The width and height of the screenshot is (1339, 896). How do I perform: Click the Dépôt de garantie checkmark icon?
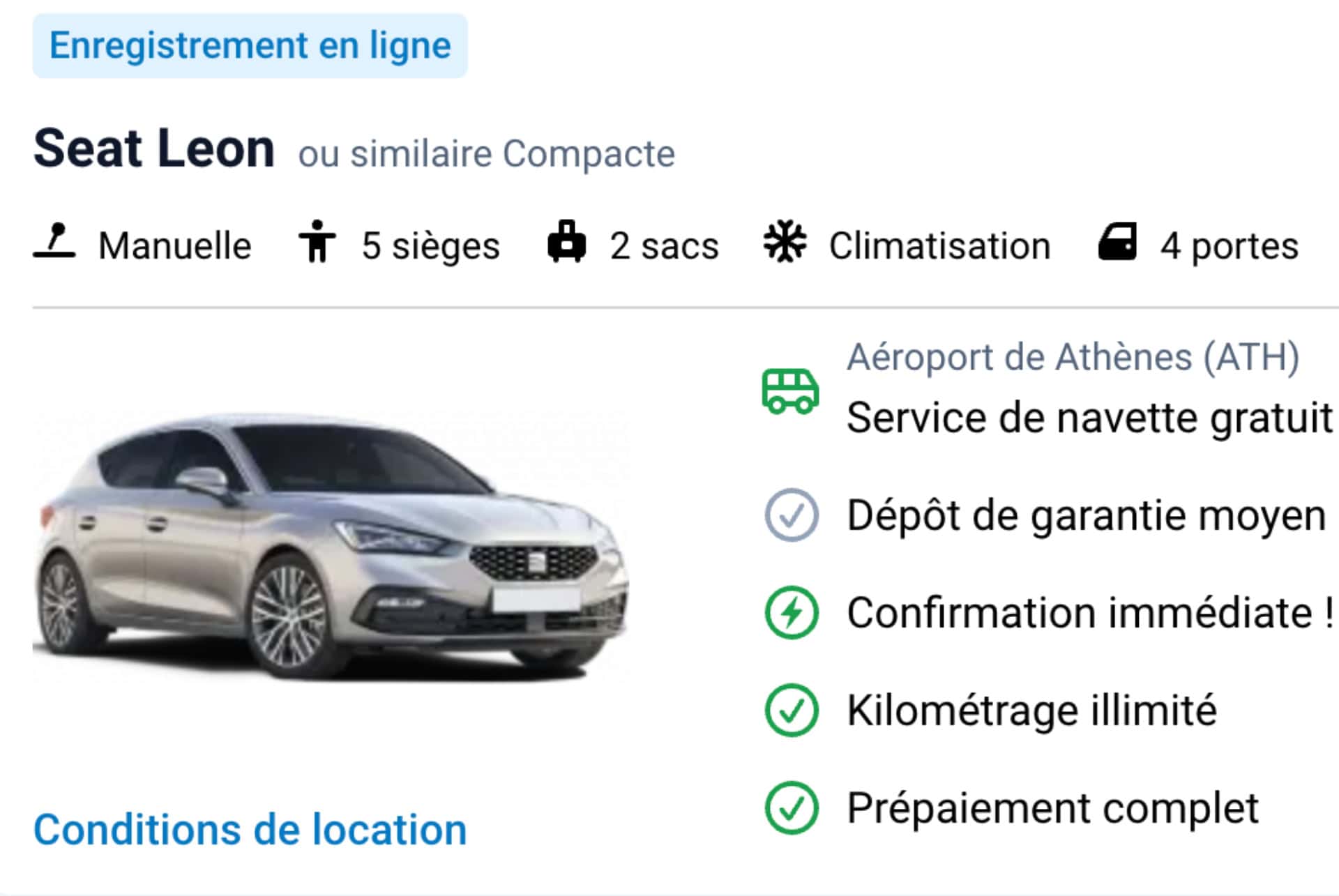790,516
